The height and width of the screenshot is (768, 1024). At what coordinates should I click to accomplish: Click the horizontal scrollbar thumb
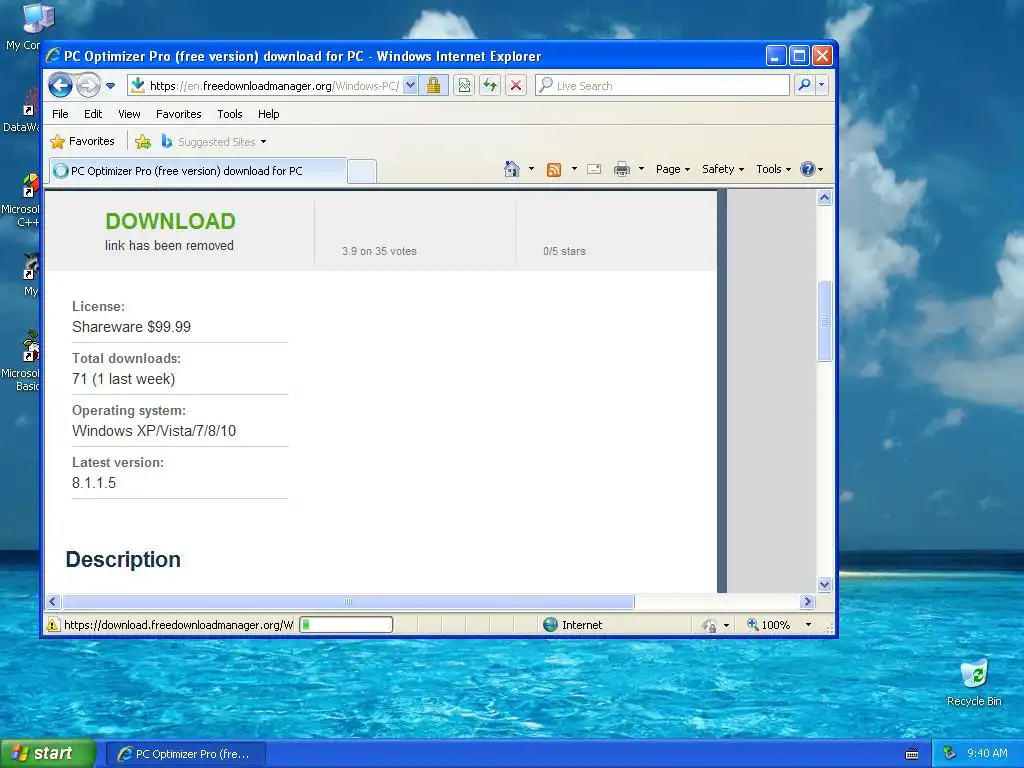tap(348, 601)
